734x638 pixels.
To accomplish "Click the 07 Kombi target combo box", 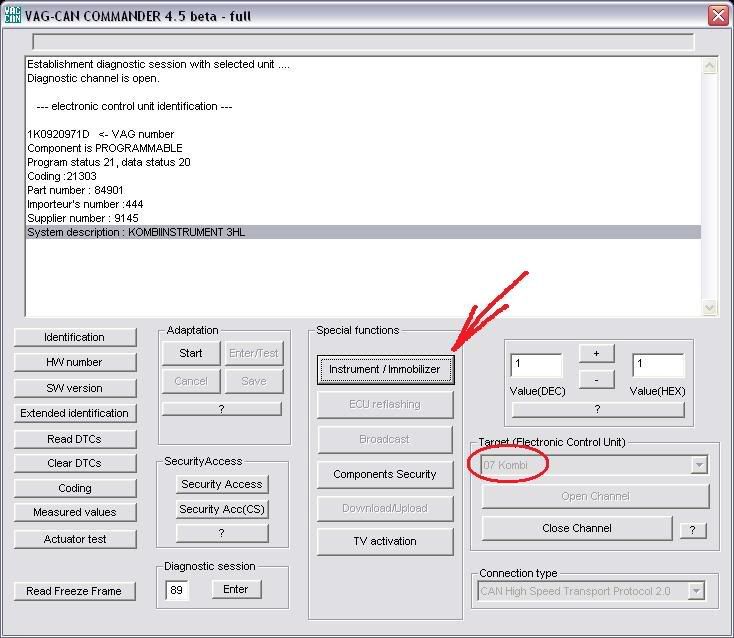I will (595, 465).
